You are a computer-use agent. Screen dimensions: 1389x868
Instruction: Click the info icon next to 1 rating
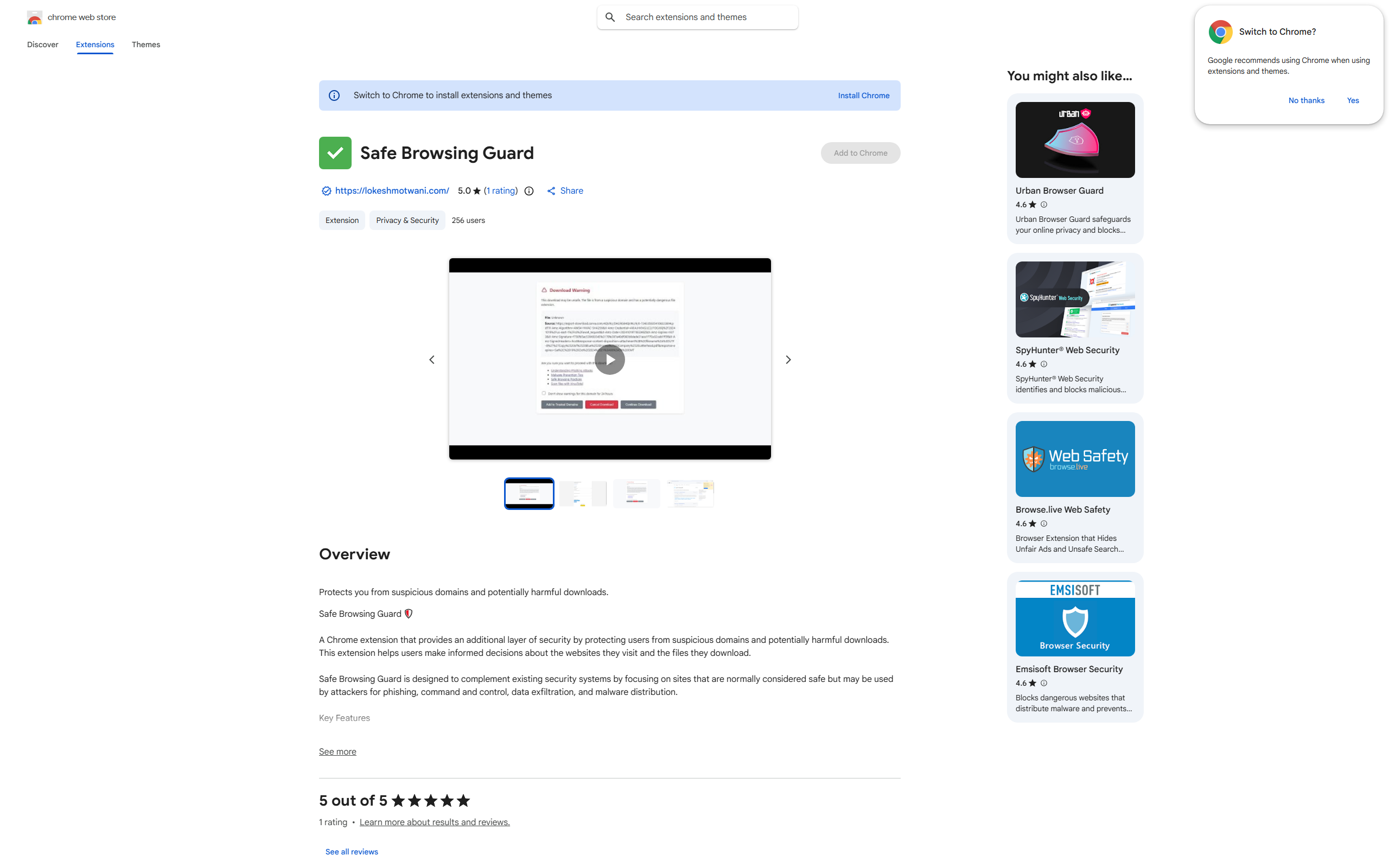click(x=528, y=191)
